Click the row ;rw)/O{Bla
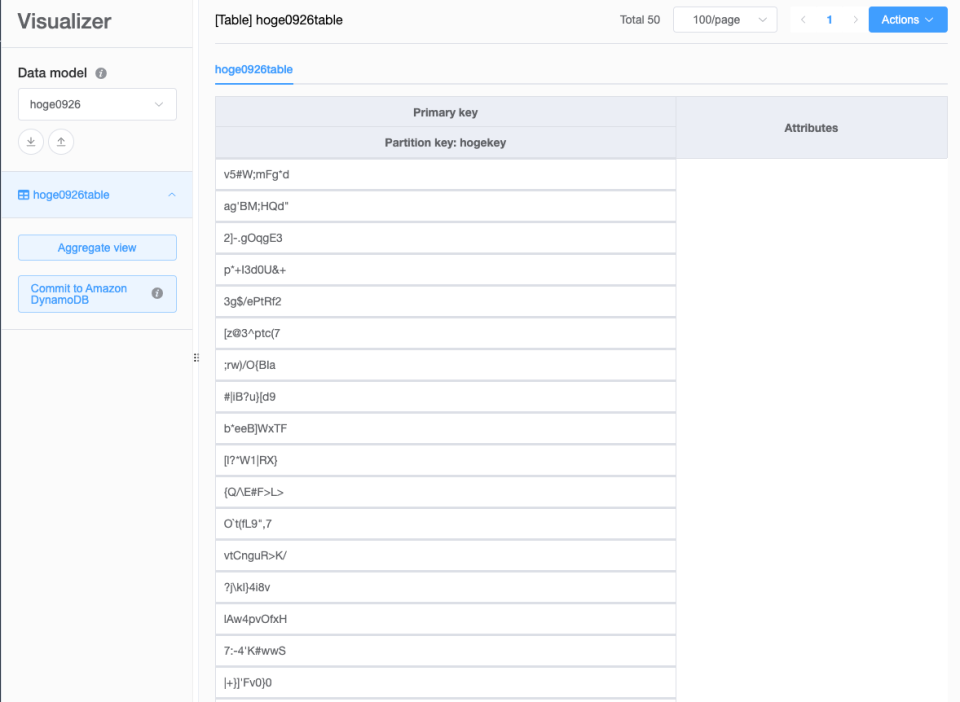Image resolution: width=960 pixels, height=702 pixels. [x=445, y=365]
